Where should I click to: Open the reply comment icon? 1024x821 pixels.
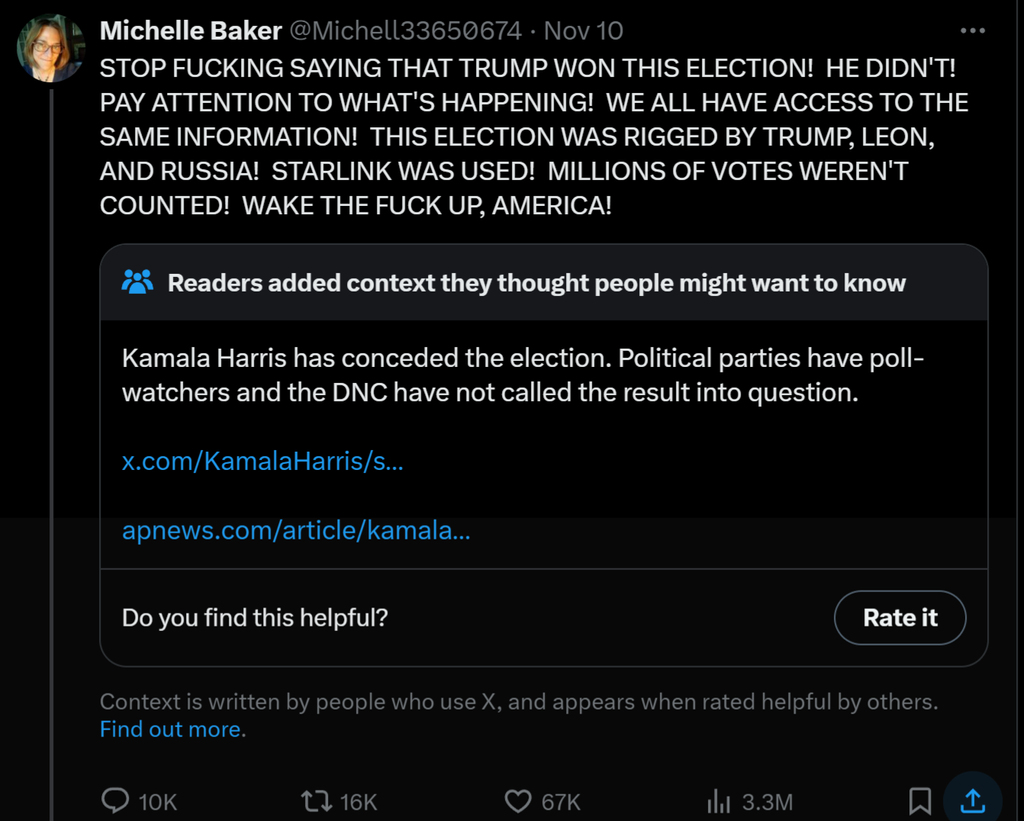pyautogui.click(x=117, y=801)
